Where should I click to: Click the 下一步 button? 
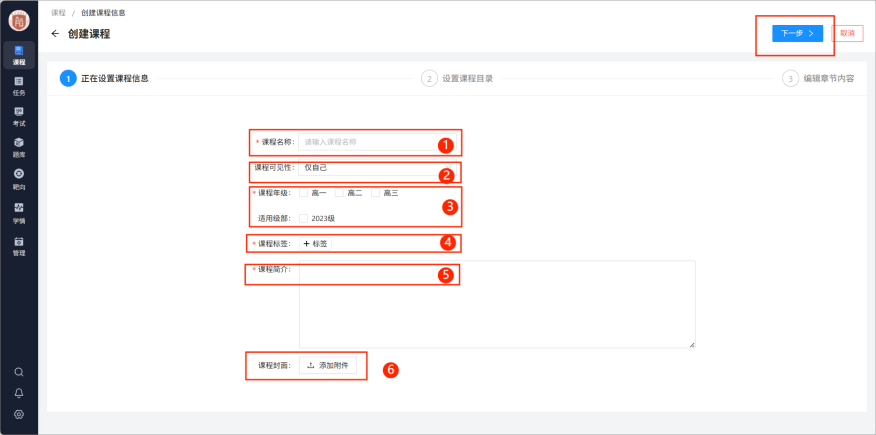tap(797, 34)
